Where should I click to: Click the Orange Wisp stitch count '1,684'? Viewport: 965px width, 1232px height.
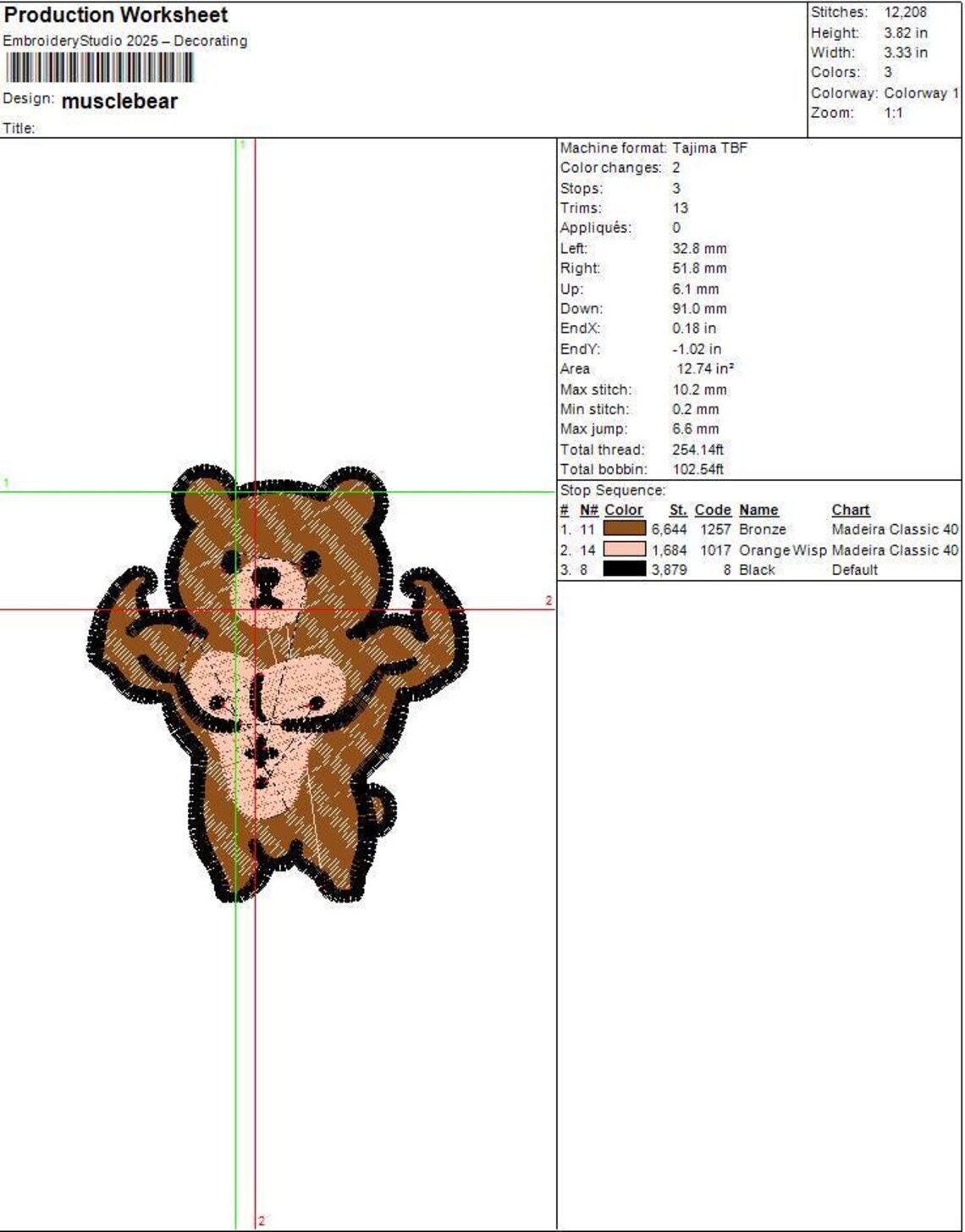point(669,550)
